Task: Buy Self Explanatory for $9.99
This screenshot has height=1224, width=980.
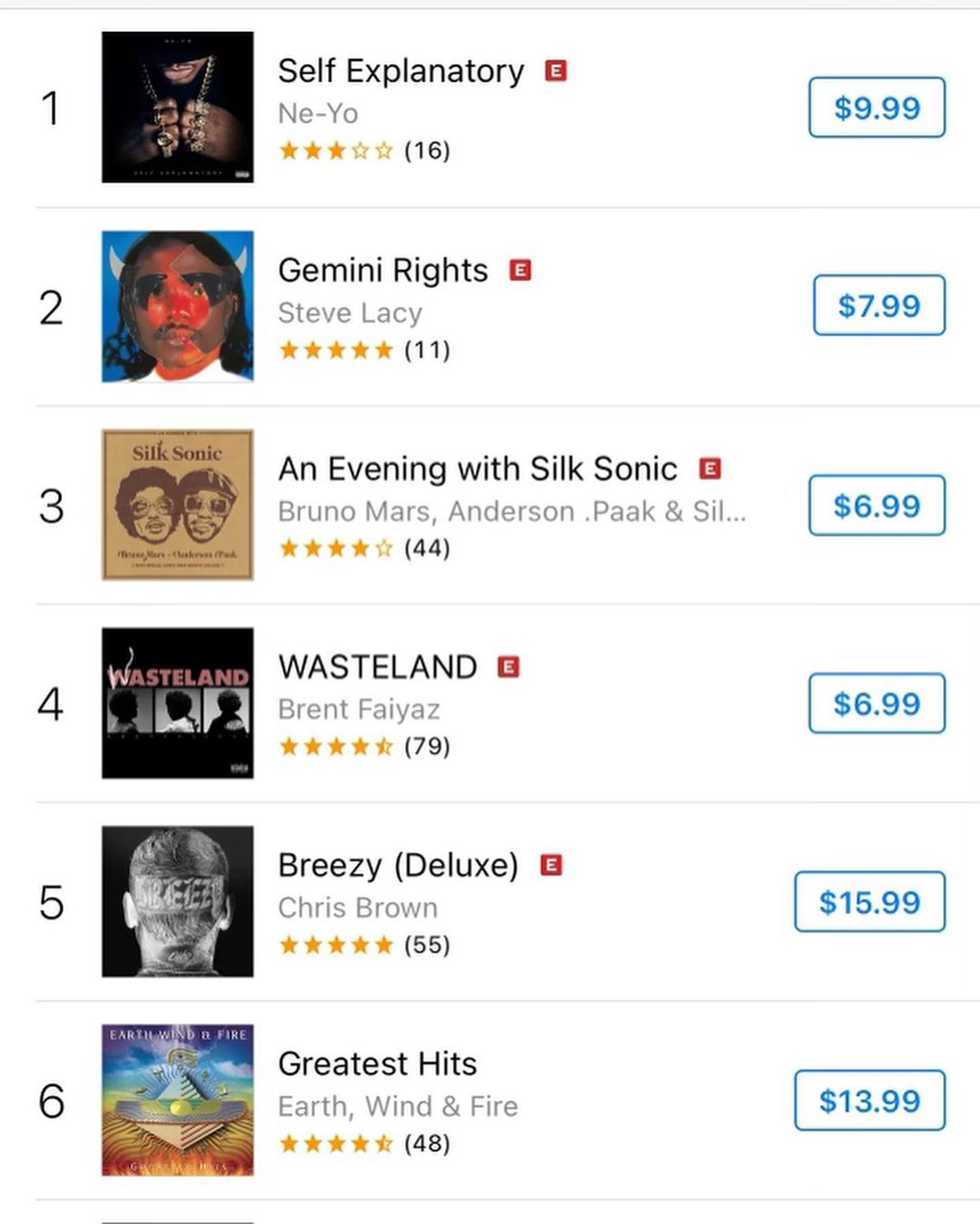Action: point(877,108)
